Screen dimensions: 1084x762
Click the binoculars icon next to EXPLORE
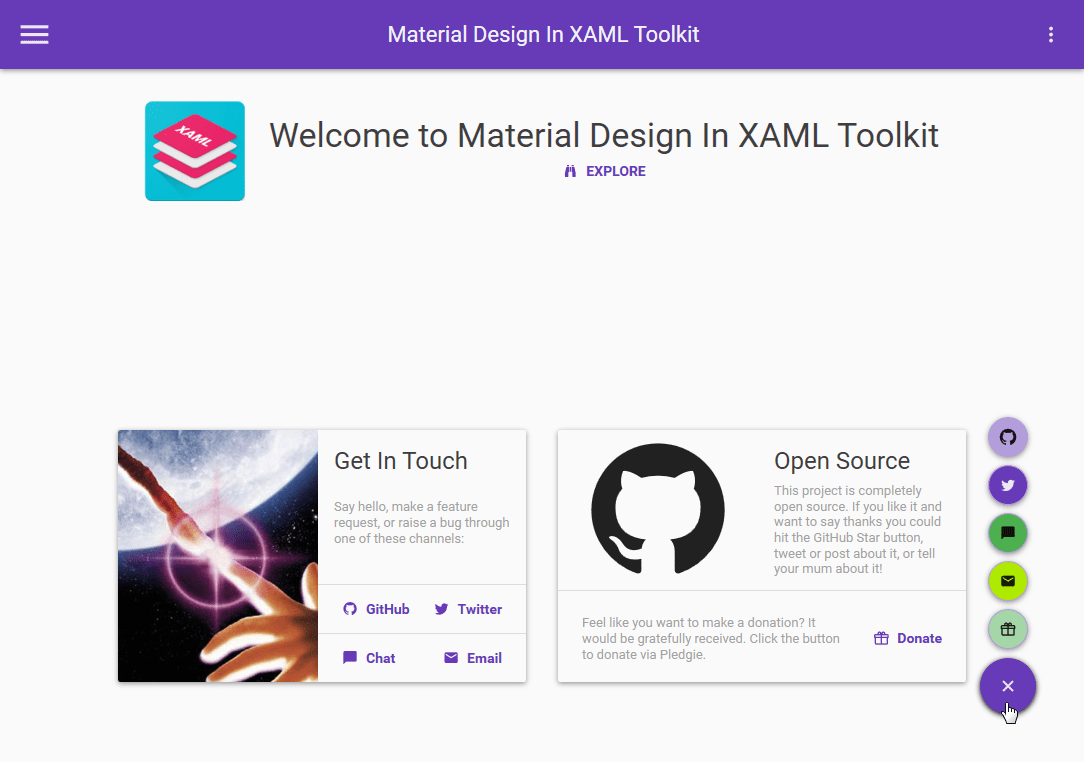pyautogui.click(x=571, y=170)
